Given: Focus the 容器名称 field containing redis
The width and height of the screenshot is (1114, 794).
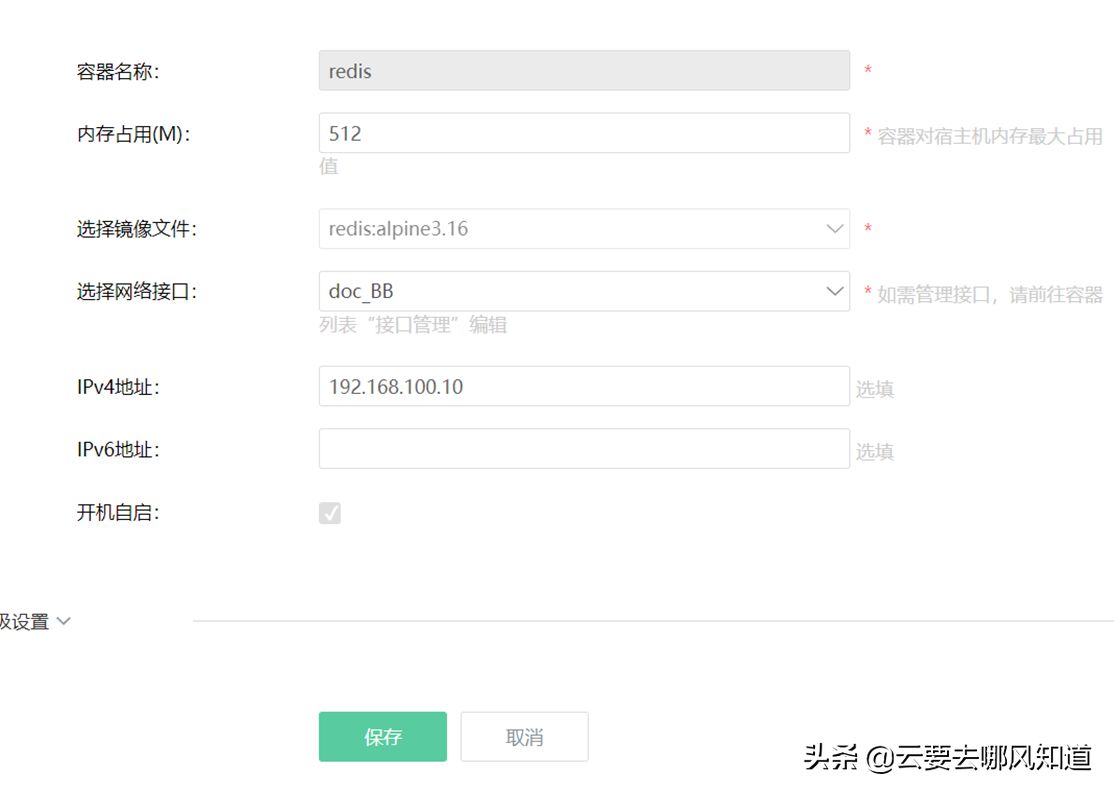Looking at the screenshot, I should click(x=584, y=70).
